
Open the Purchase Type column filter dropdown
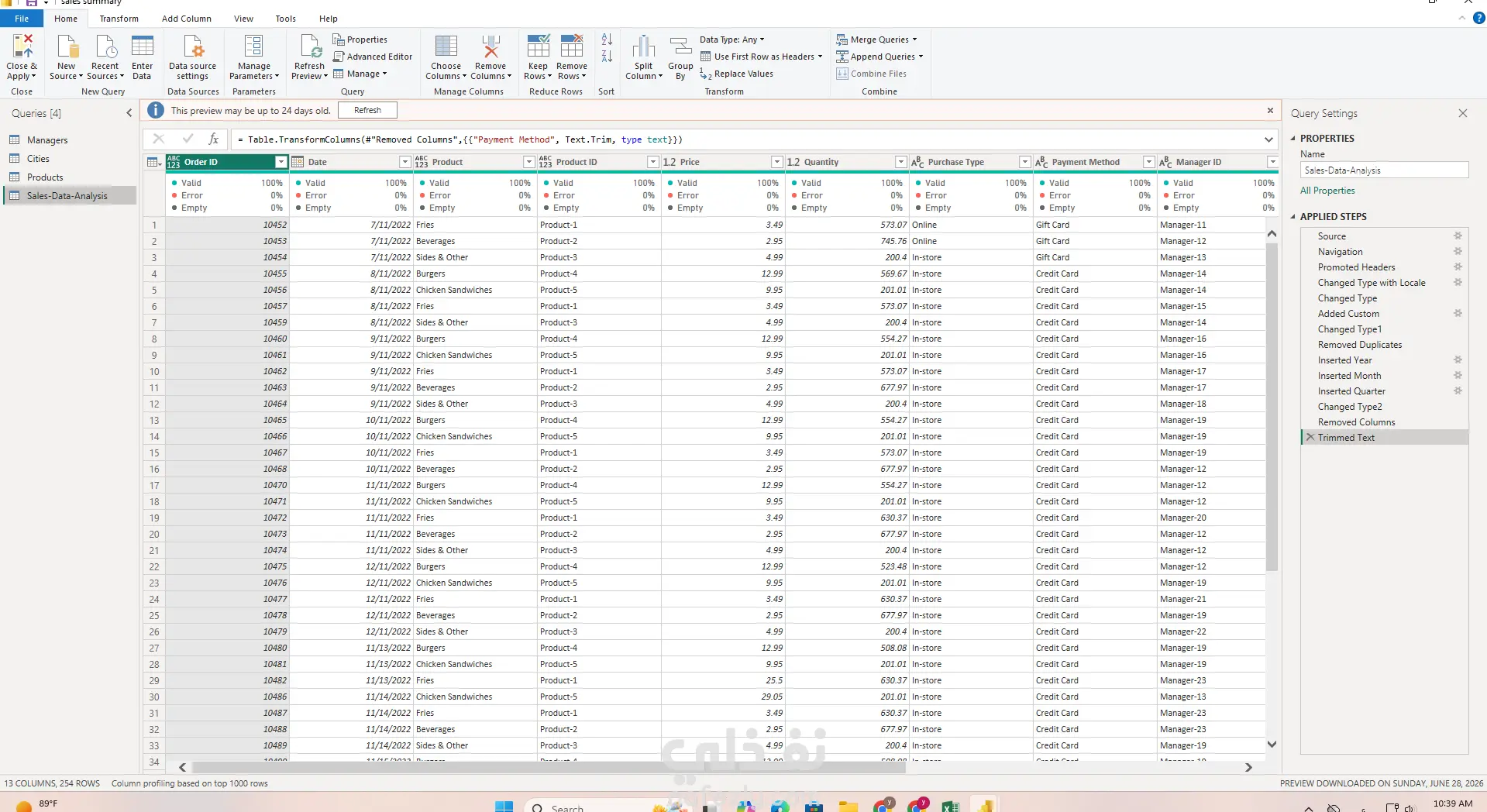[1024, 162]
